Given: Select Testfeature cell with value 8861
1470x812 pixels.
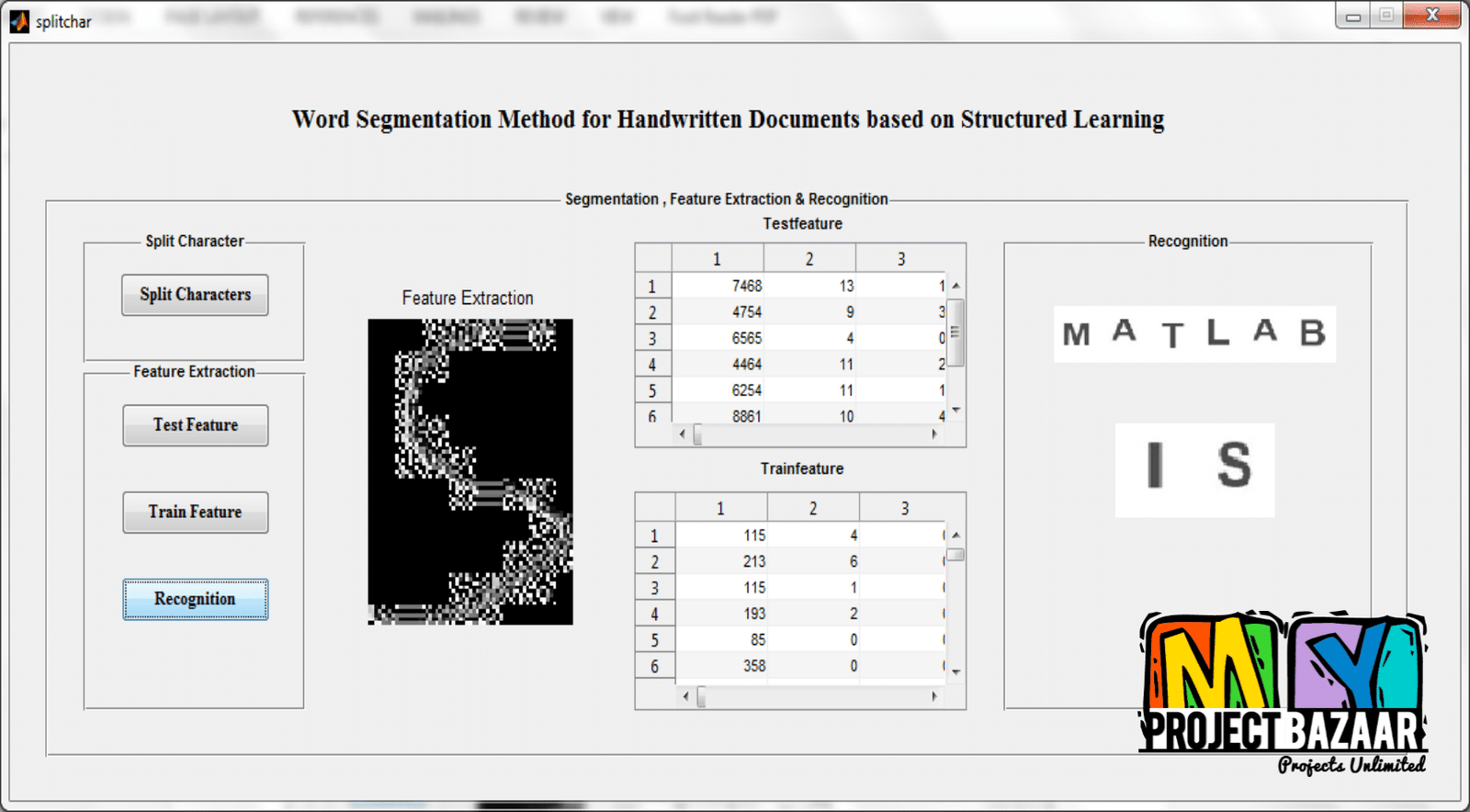Looking at the screenshot, I should pos(718,414).
